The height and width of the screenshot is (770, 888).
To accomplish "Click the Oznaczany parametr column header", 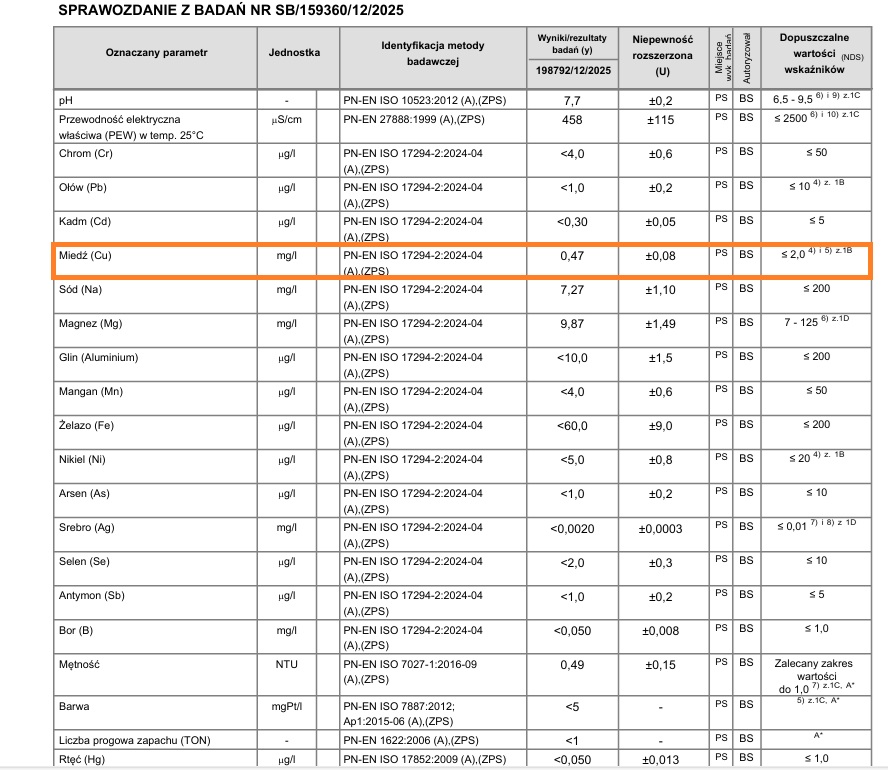I will tap(156, 50).
